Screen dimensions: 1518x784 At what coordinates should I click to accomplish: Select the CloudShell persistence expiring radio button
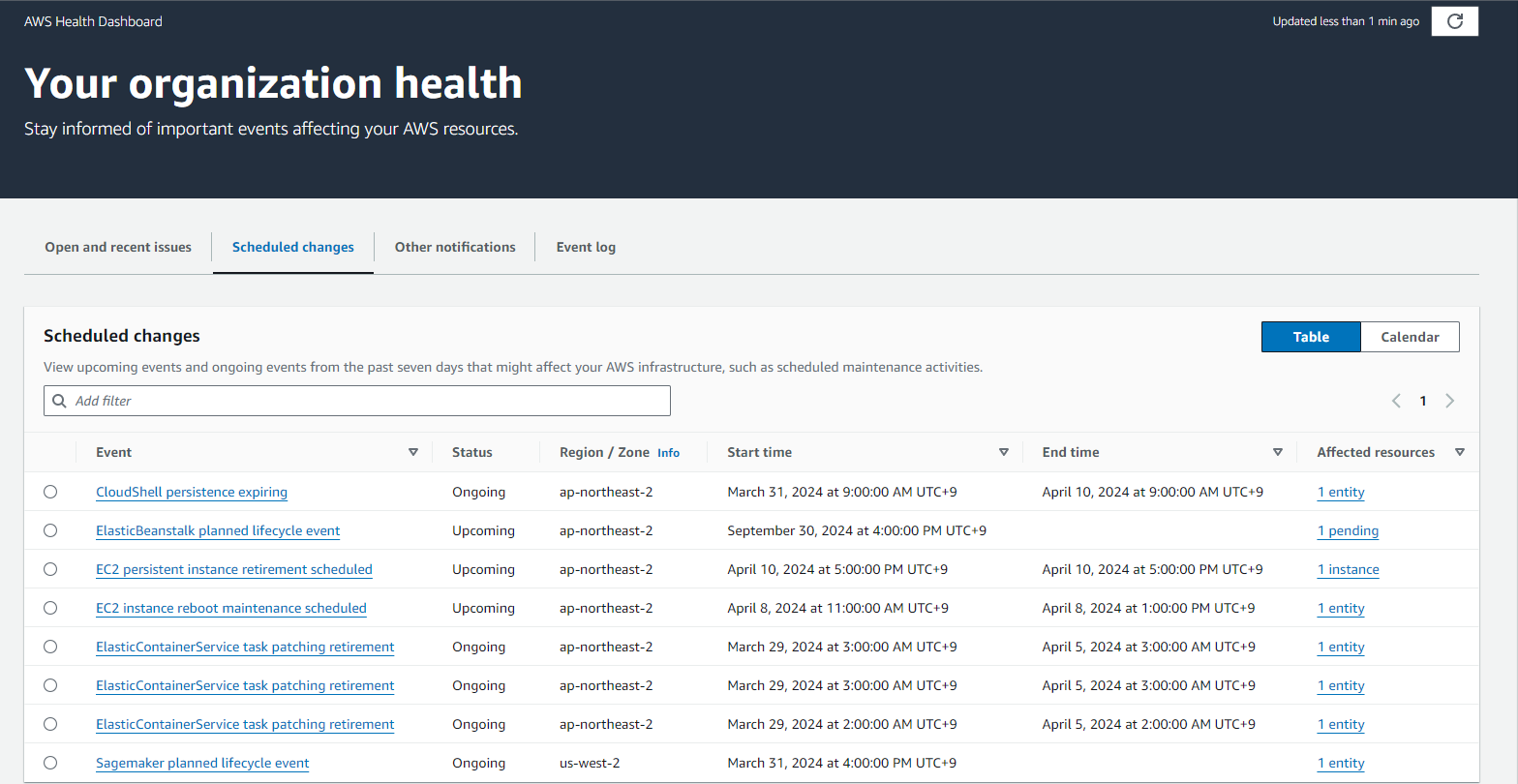50,492
